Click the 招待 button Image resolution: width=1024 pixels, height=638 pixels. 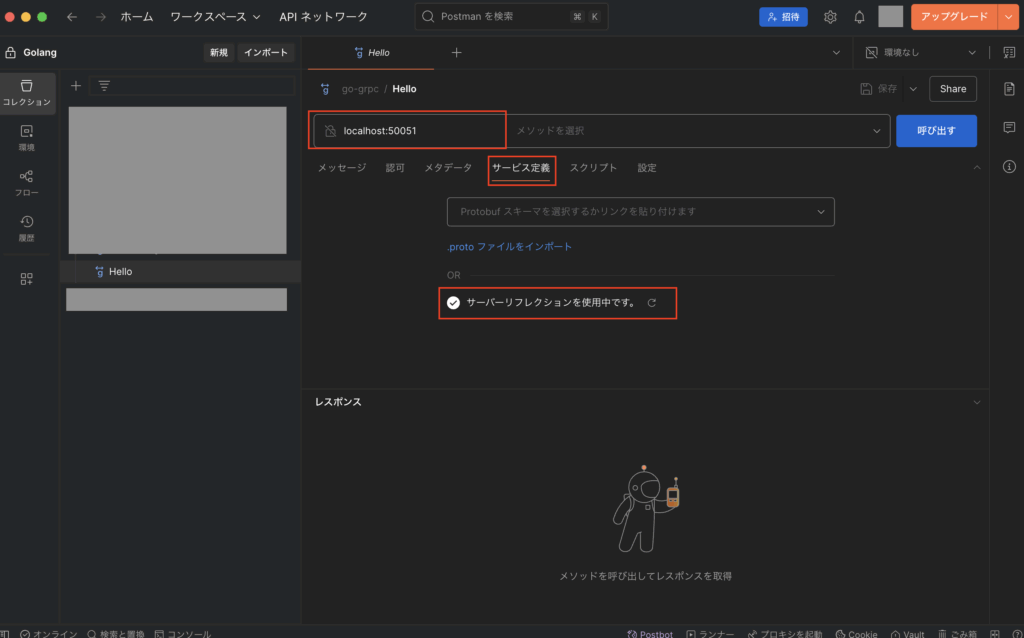(x=784, y=17)
